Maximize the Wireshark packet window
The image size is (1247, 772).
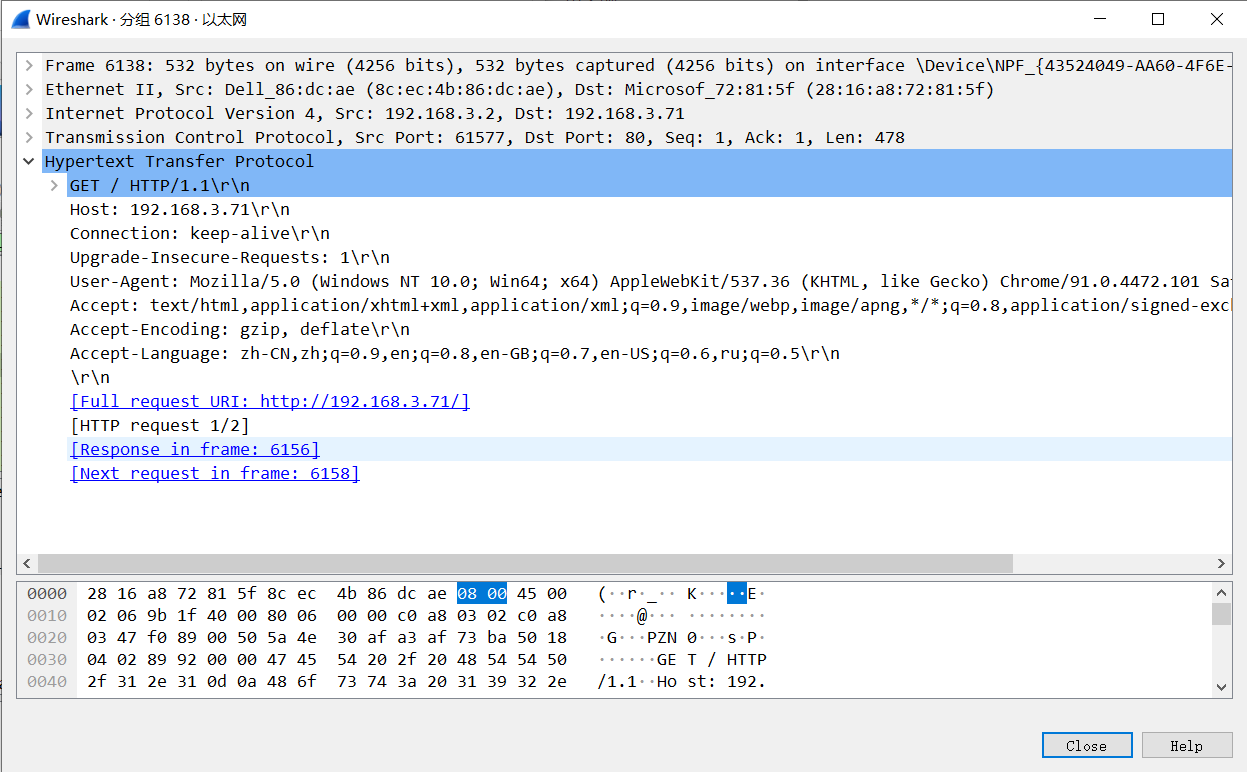1158,19
